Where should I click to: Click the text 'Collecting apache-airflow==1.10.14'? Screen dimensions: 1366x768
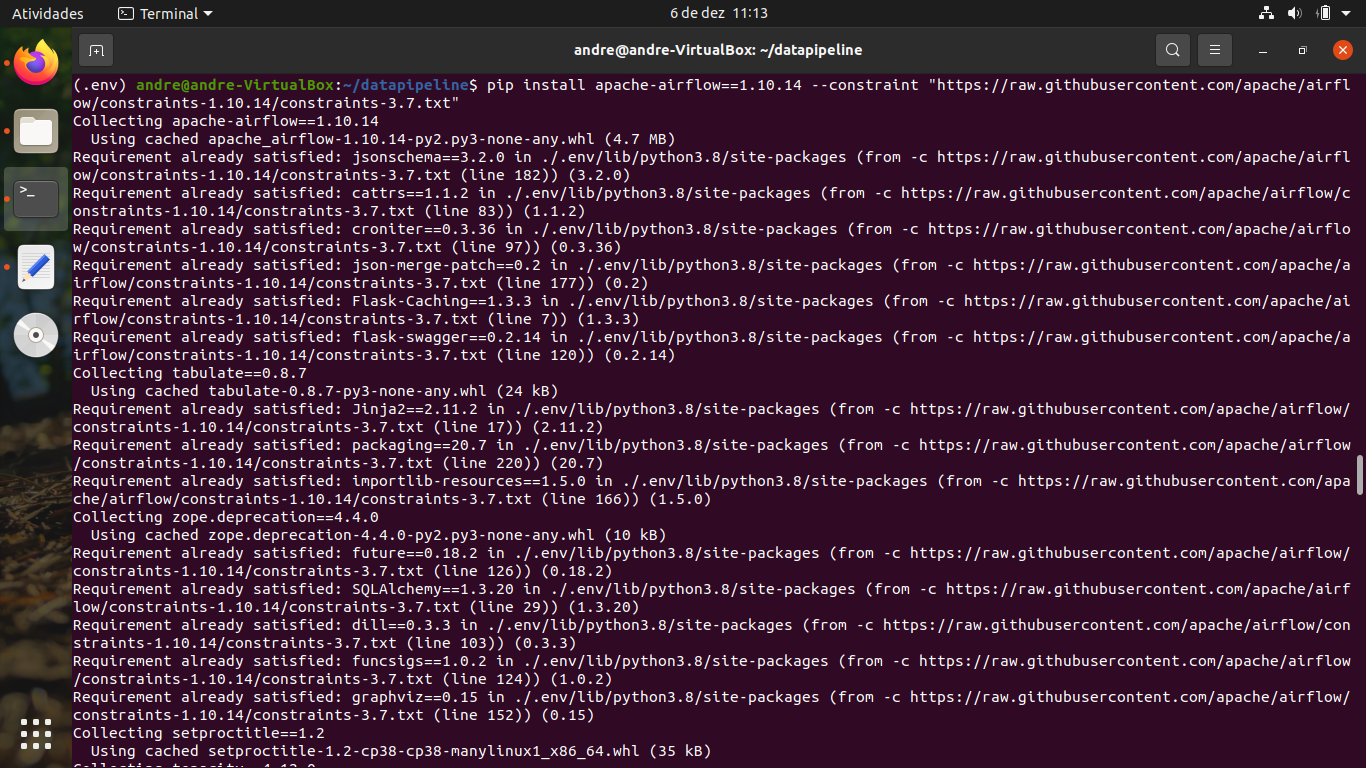click(x=226, y=121)
